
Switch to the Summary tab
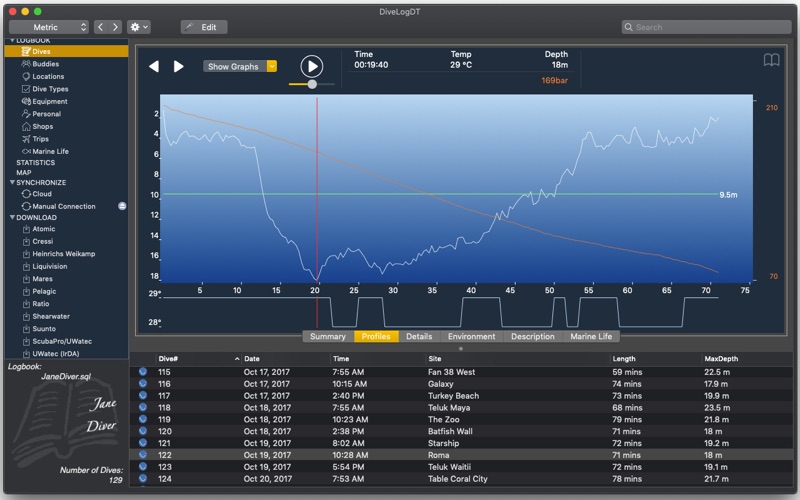[x=328, y=336]
